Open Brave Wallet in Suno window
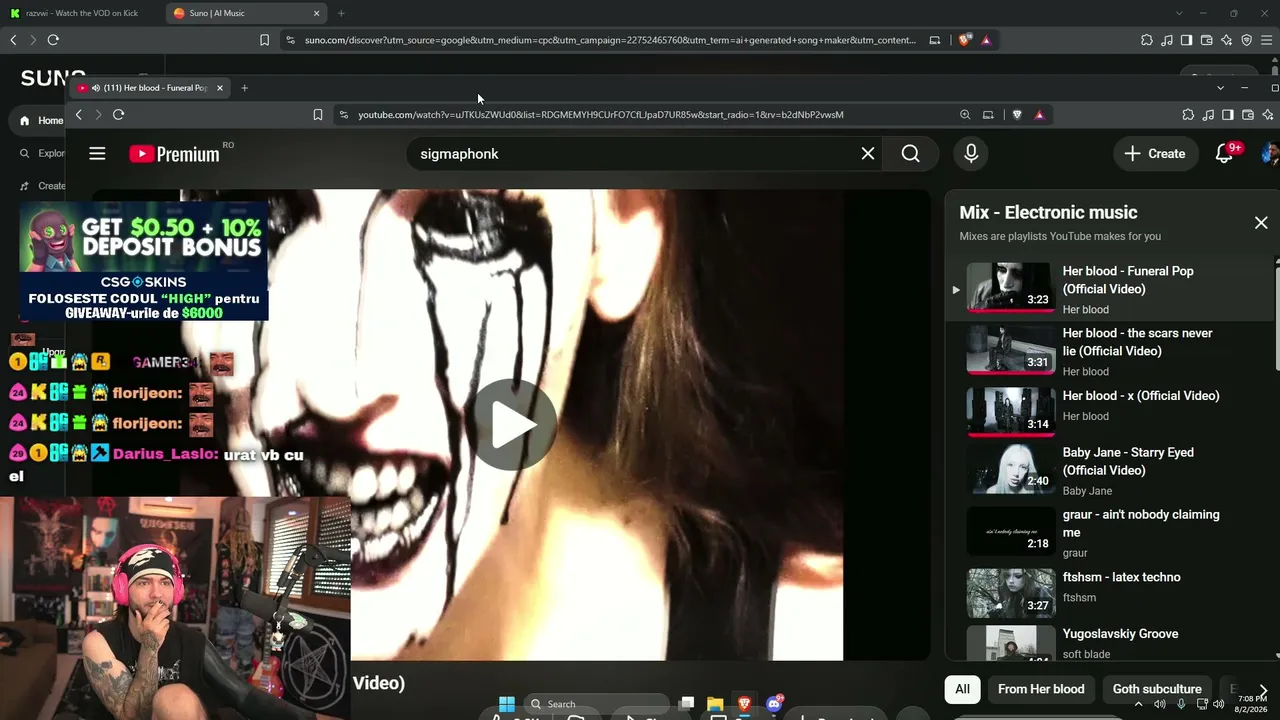Viewport: 1280px width, 720px height. point(1206,40)
